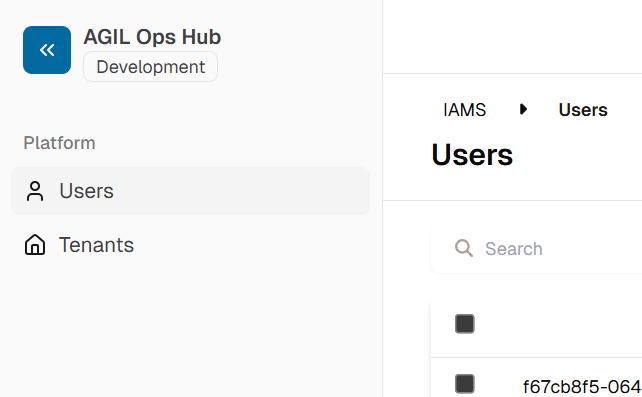The height and width of the screenshot is (397, 642).
Task: Click the IAMS breadcrumb link
Action: [x=464, y=110]
